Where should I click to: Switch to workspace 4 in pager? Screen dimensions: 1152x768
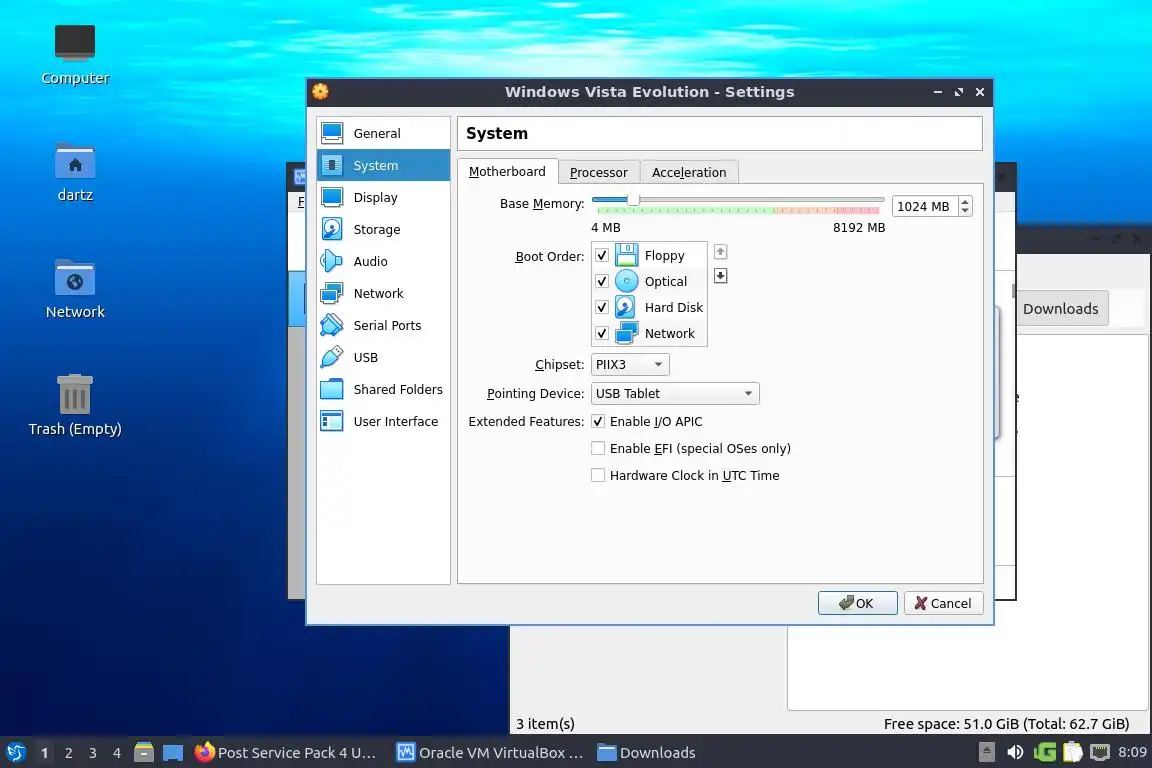tap(117, 753)
